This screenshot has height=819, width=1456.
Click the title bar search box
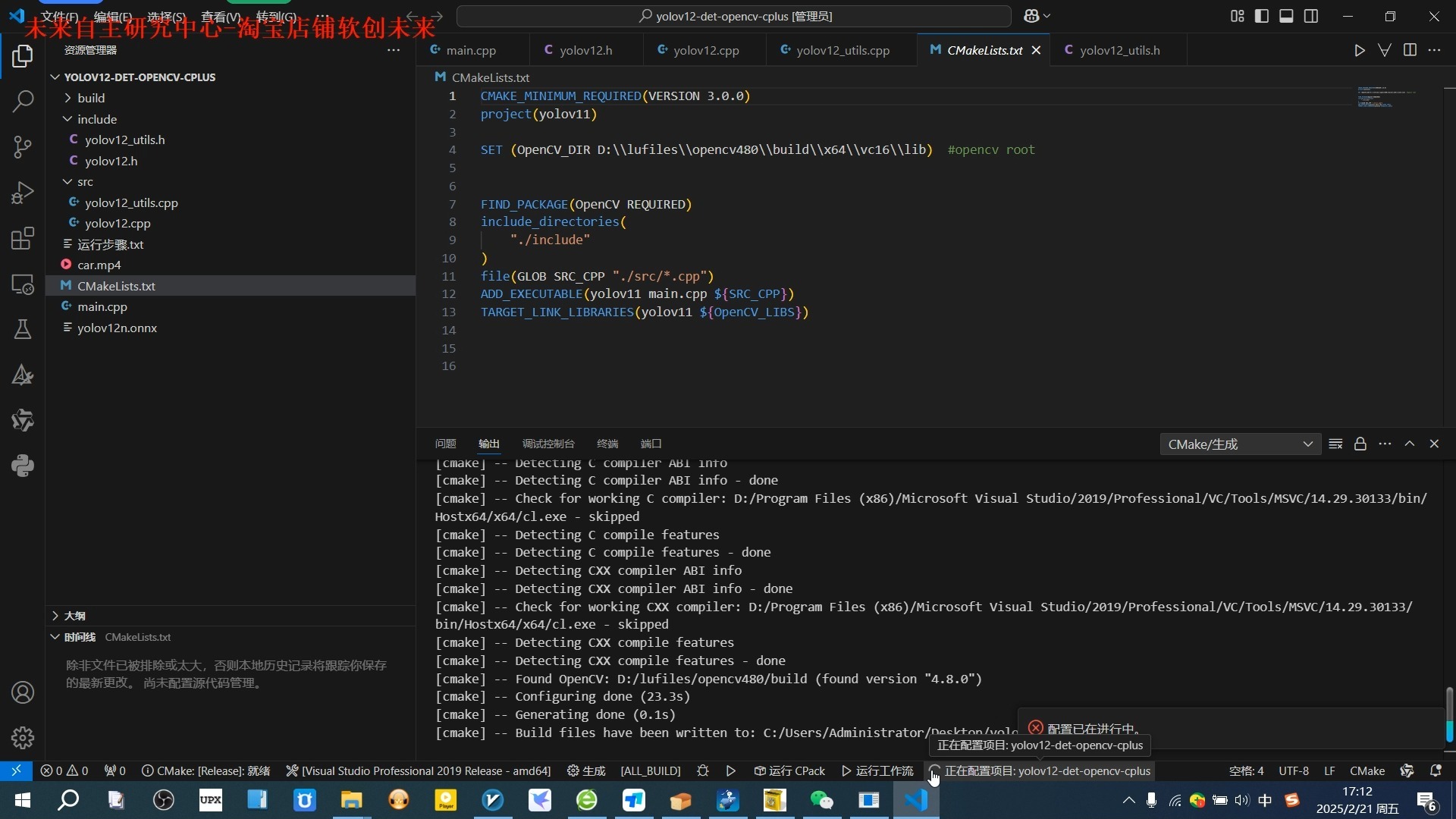(x=733, y=16)
